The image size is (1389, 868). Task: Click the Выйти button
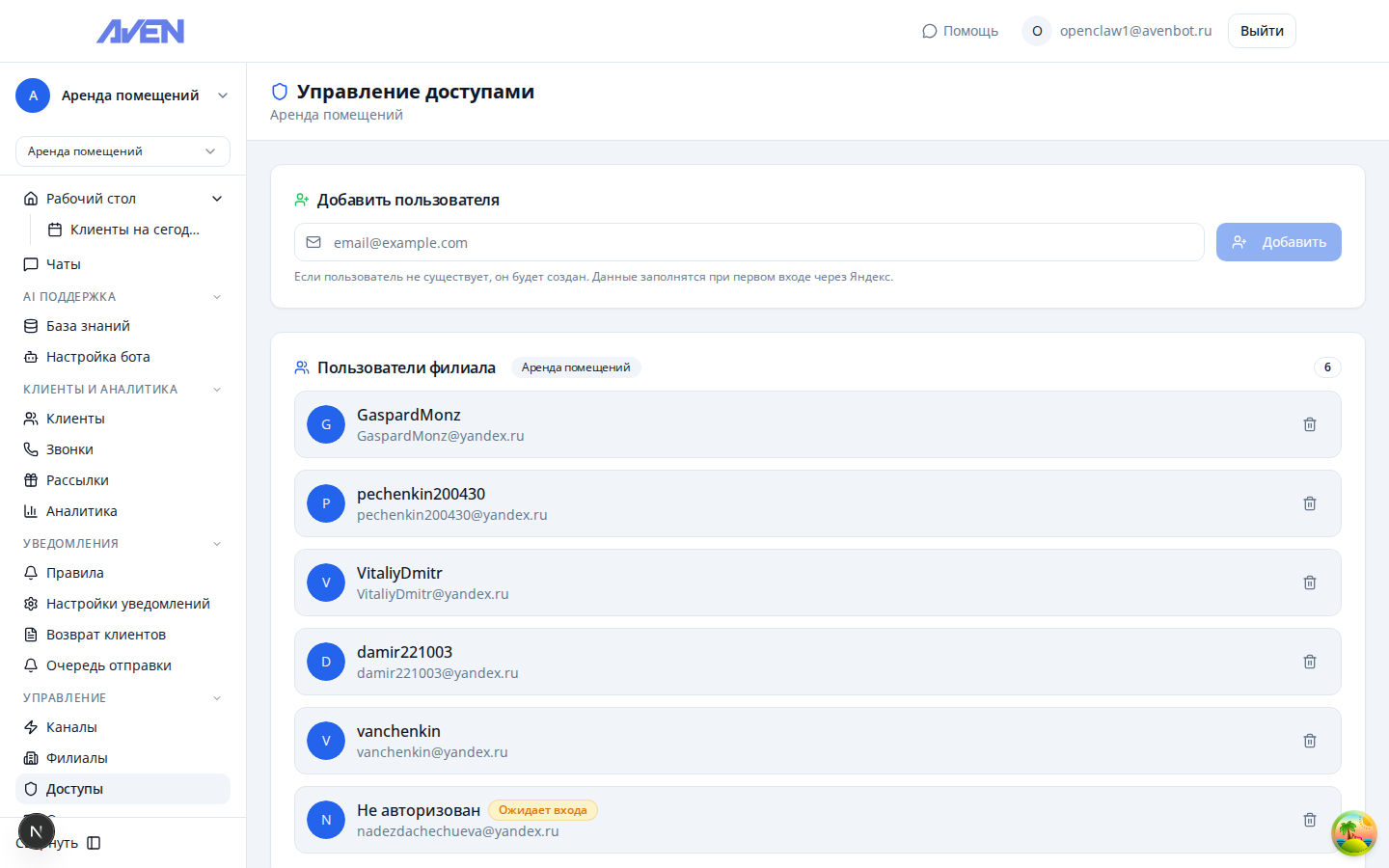(x=1261, y=30)
